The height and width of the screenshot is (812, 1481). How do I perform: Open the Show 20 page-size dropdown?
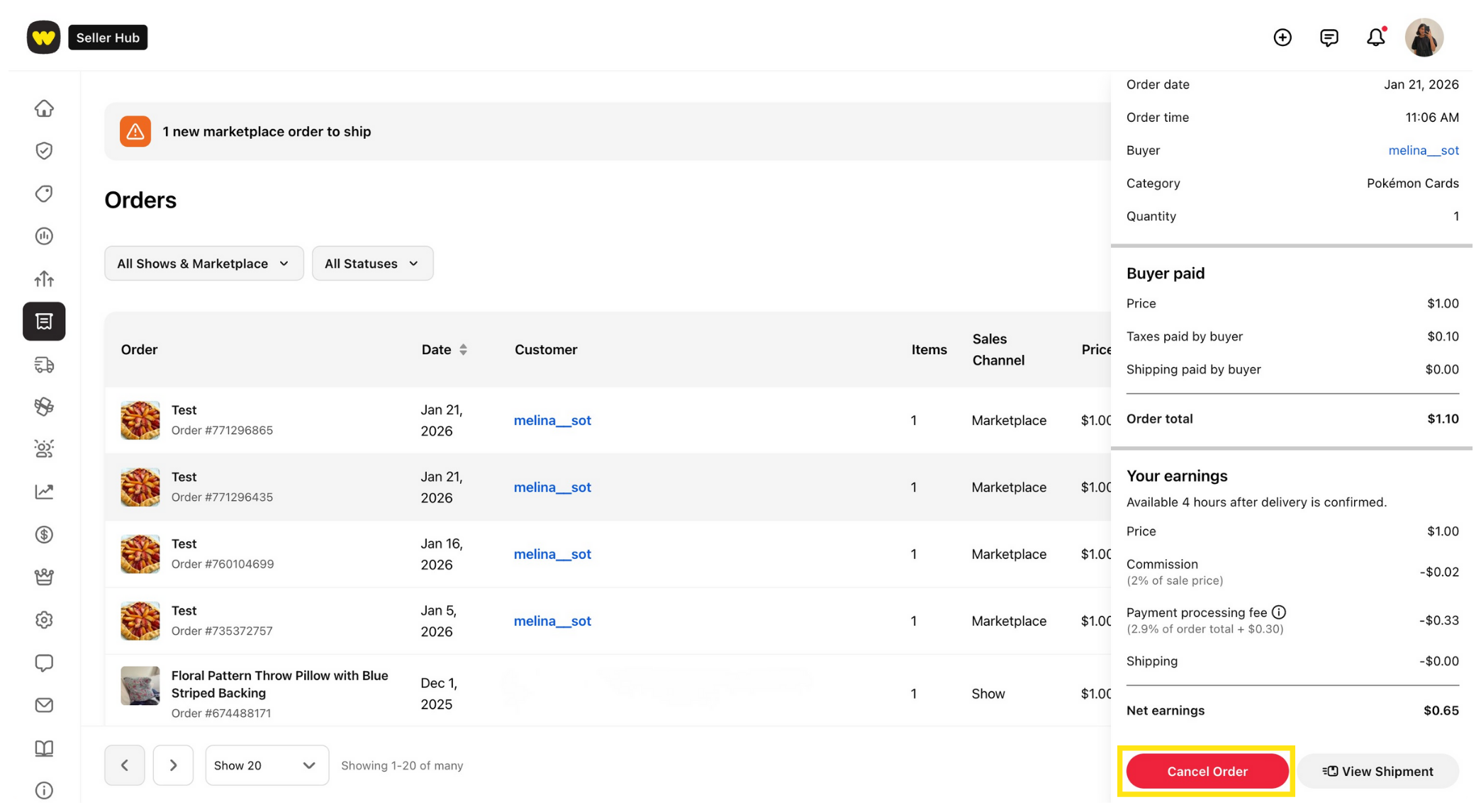(267, 765)
